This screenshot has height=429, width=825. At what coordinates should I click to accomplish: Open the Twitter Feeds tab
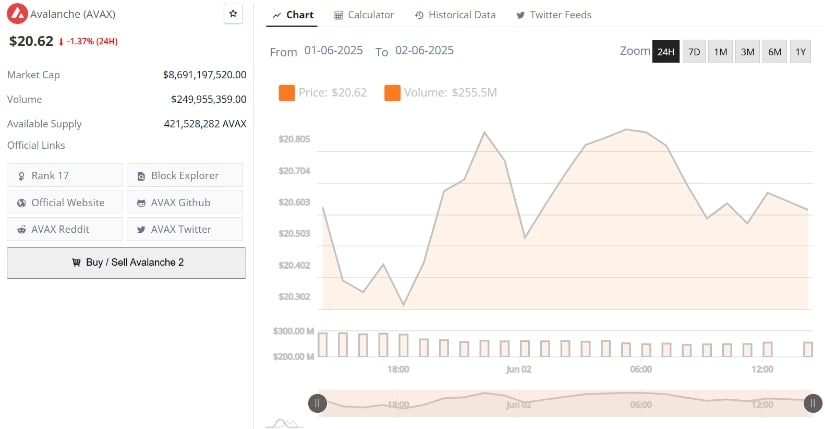pyautogui.click(x=554, y=15)
